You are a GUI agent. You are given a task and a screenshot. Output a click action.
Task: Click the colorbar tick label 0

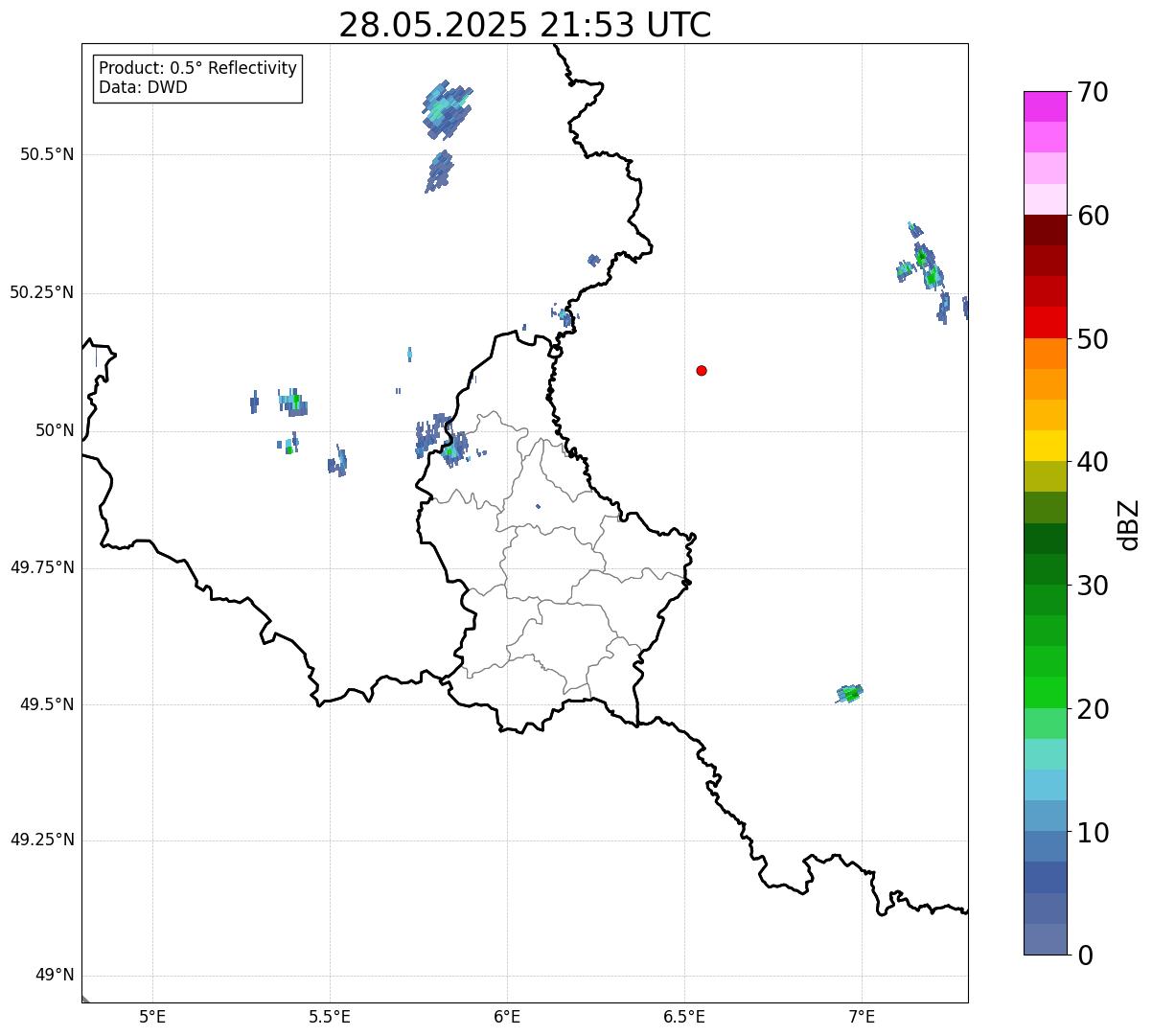click(x=1085, y=955)
